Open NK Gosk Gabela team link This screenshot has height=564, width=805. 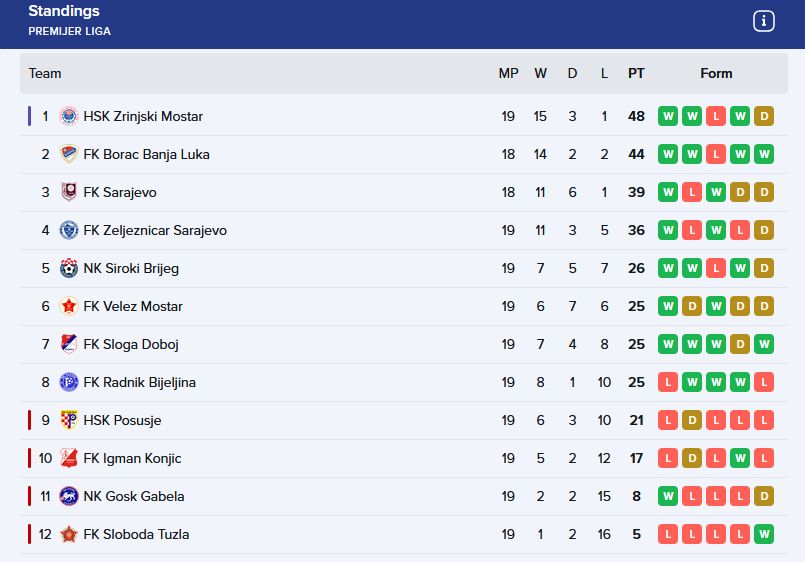pyautogui.click(x=134, y=496)
